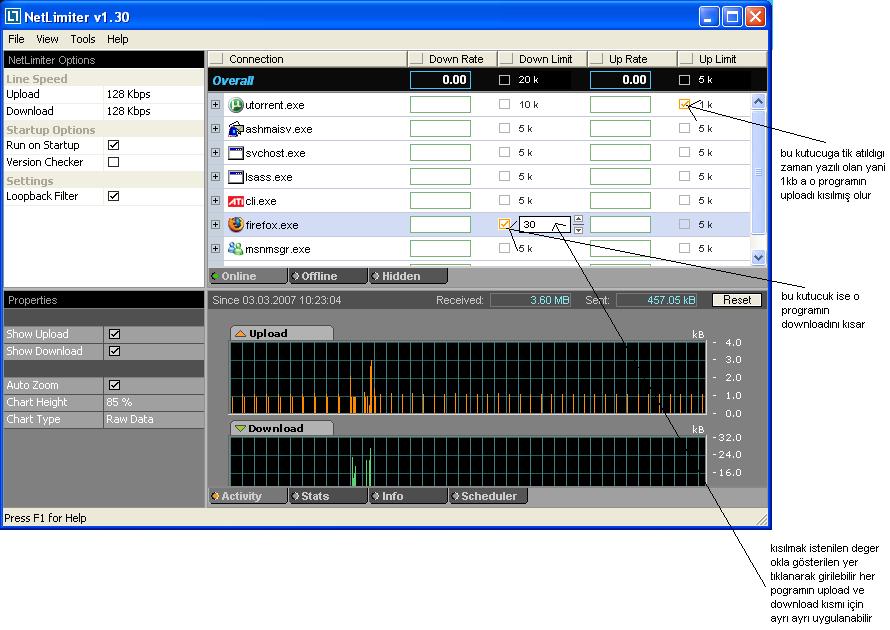Viewport: 890px width, 630px height.
Task: Open the Tools menu
Action: point(83,39)
